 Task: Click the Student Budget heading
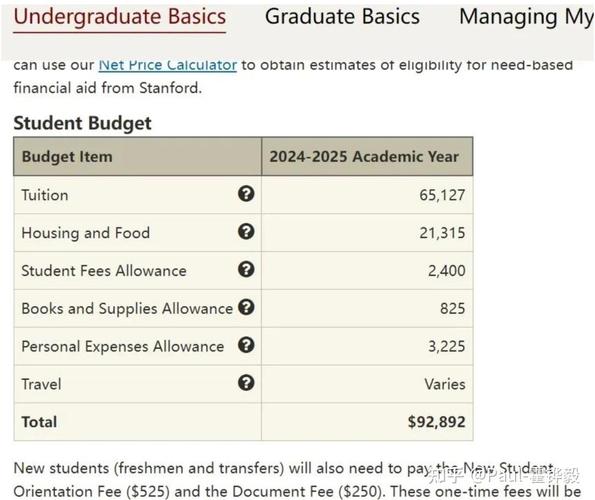click(x=82, y=123)
